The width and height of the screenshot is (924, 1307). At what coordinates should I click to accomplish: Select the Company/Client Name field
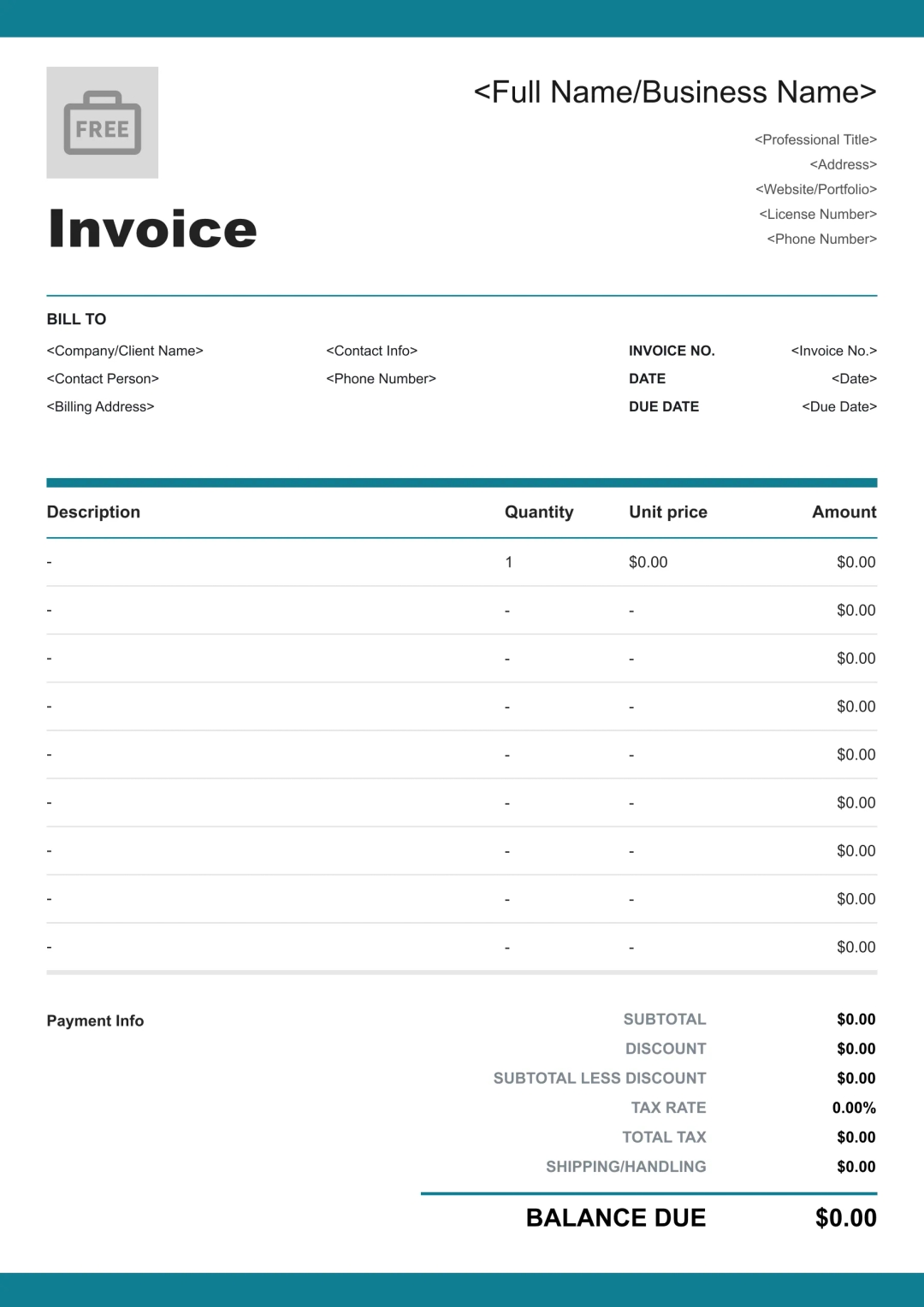coord(125,351)
